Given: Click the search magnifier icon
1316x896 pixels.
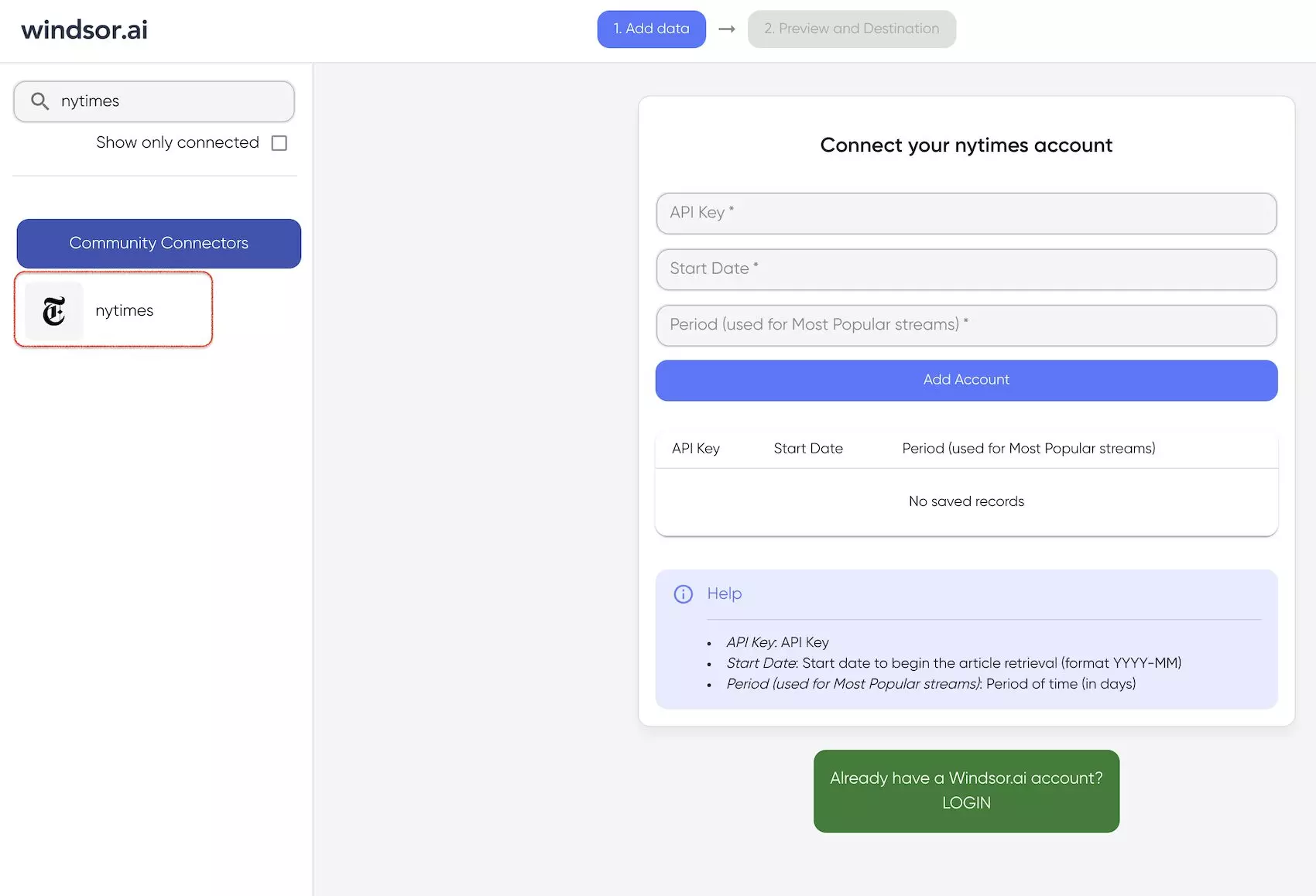Looking at the screenshot, I should coord(39,101).
